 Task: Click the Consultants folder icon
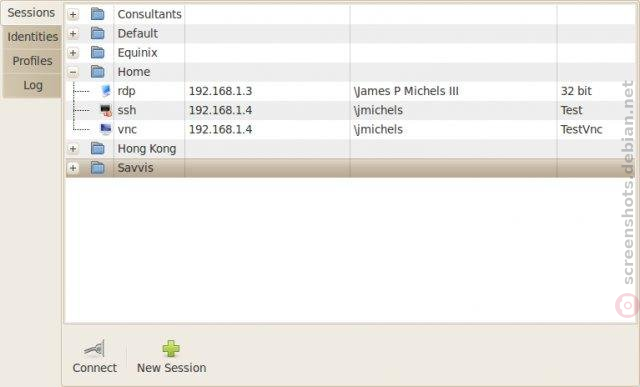click(98, 14)
